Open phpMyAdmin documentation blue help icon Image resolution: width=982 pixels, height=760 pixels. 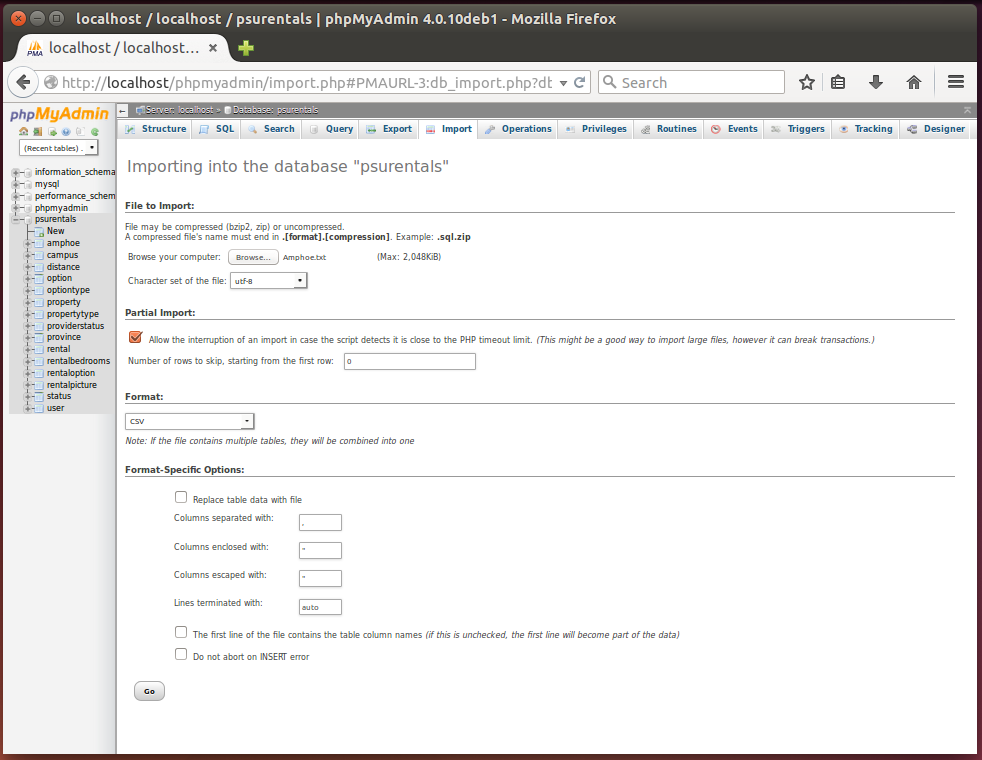coord(66,131)
